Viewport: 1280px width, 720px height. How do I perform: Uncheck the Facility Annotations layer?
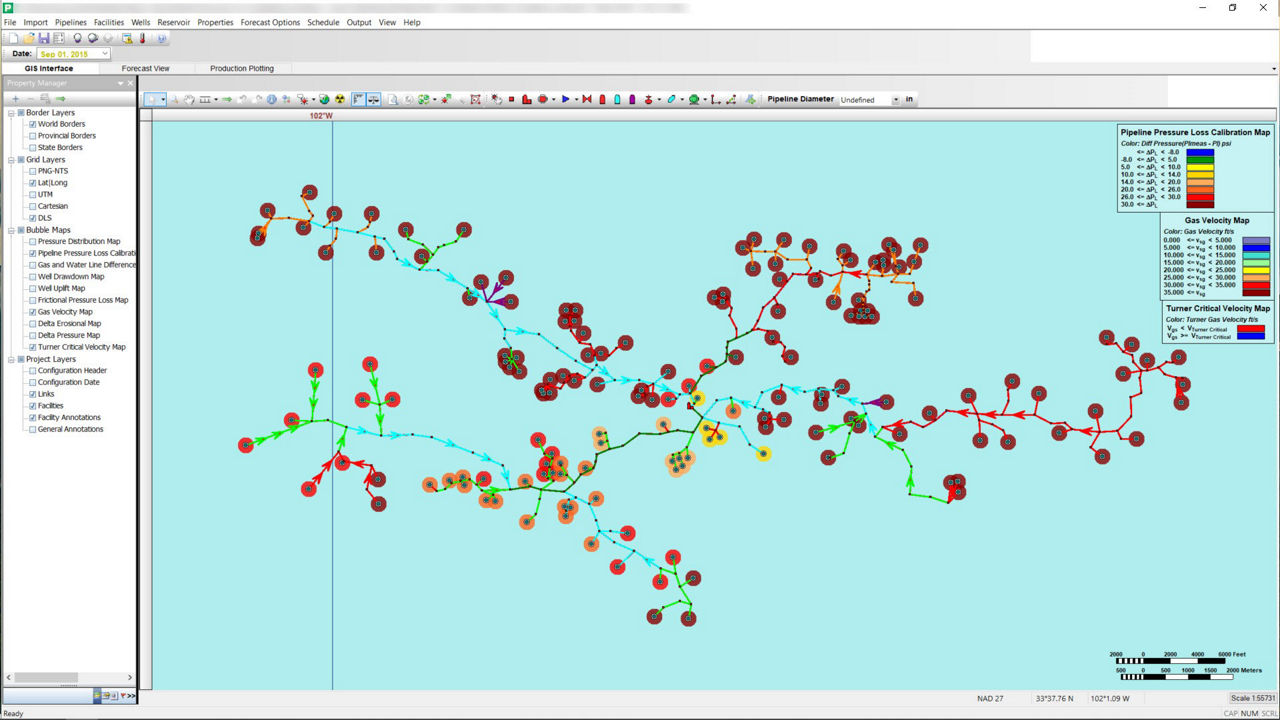pyautogui.click(x=33, y=417)
